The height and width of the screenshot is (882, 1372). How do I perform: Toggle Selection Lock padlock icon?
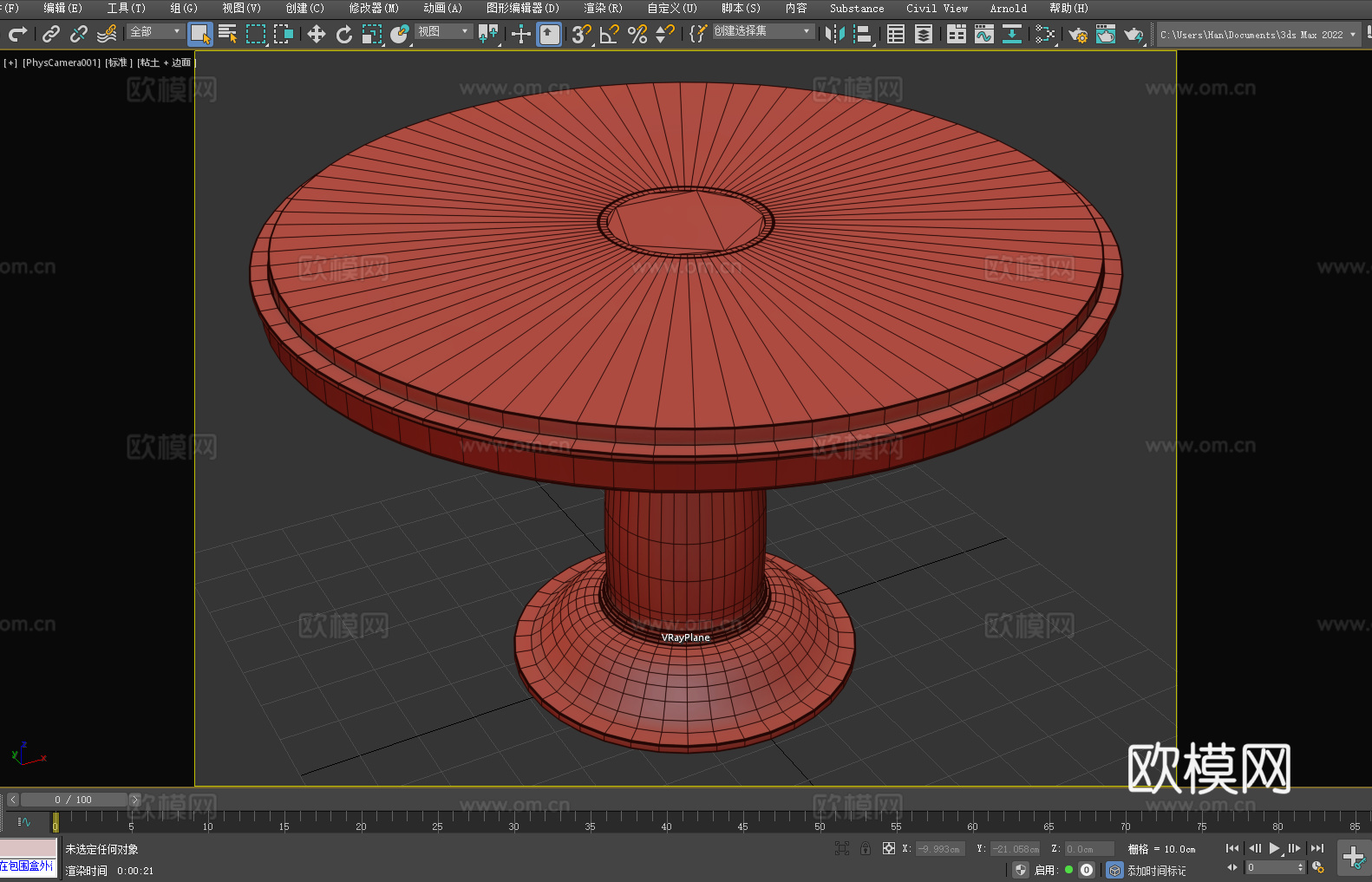pos(866,848)
